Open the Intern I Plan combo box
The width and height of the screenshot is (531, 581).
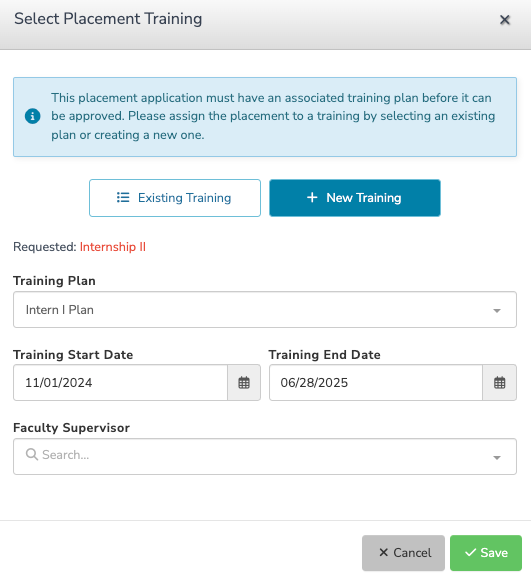(x=265, y=309)
